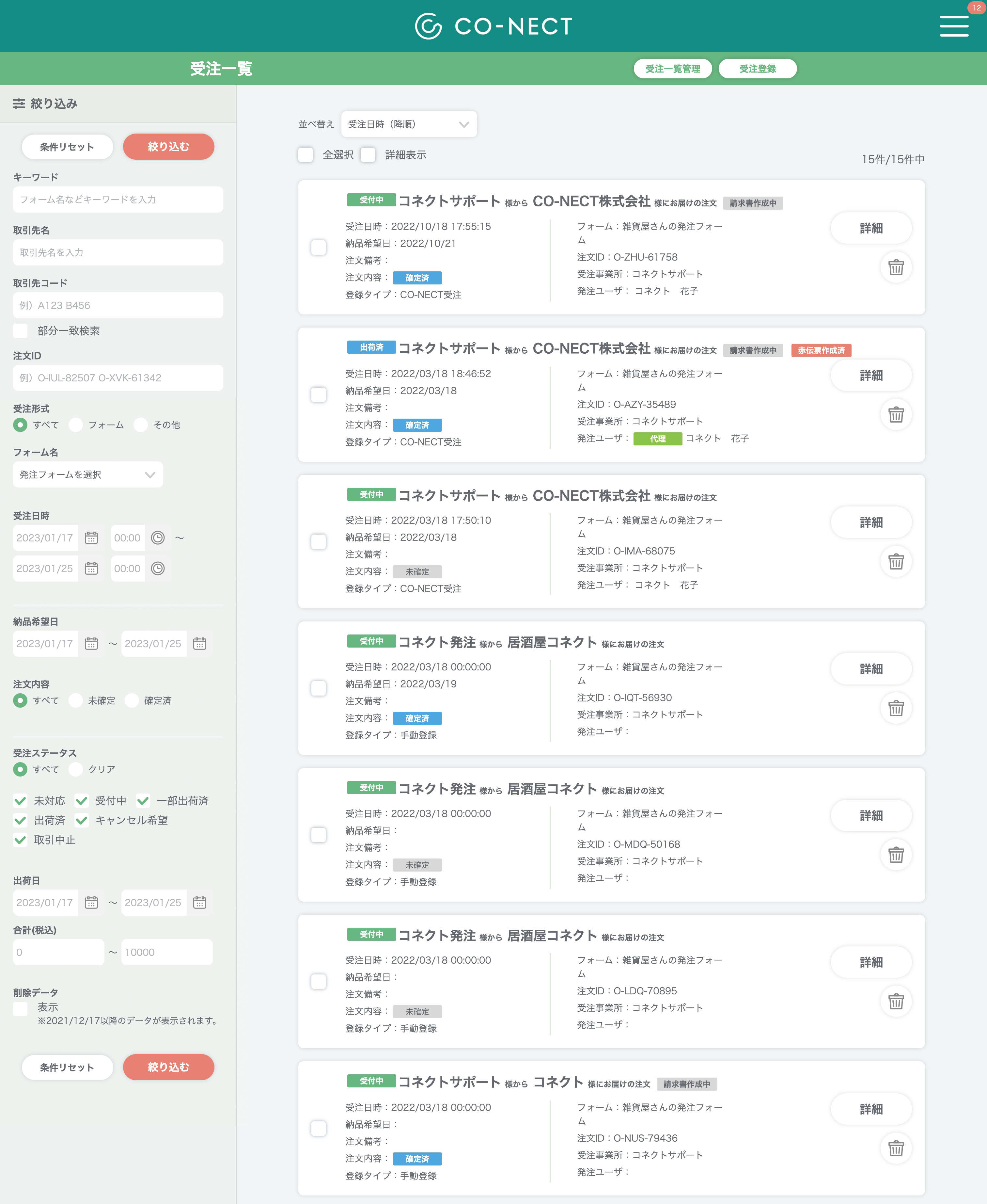Delete order O-IQT-56930 with its trash icon
Screen dimensions: 987x1204
click(x=896, y=708)
